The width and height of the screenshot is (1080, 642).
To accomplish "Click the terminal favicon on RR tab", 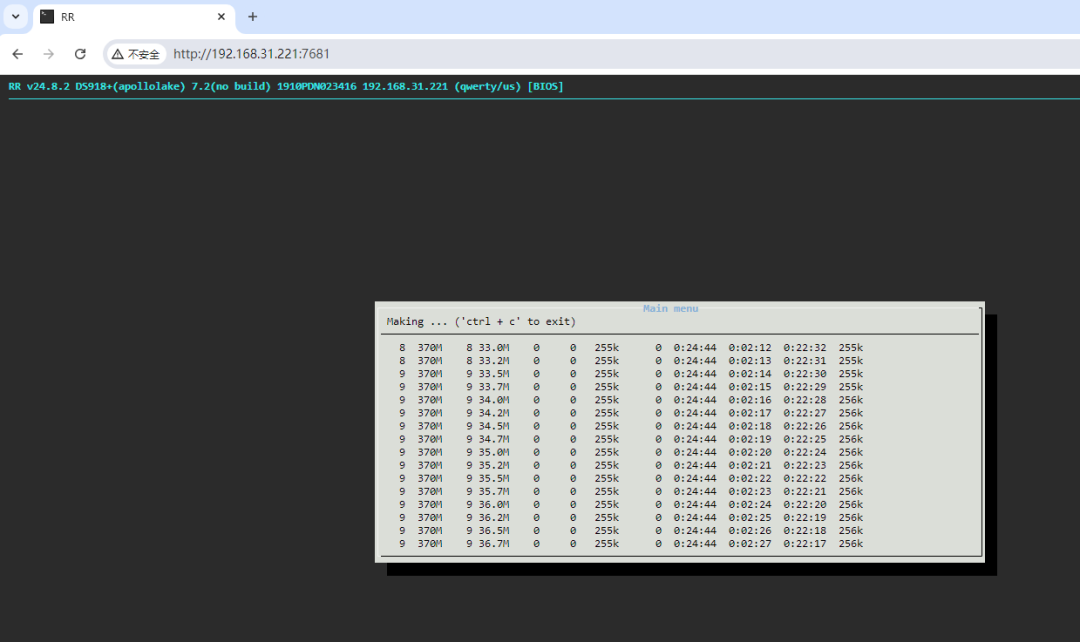I will (x=47, y=17).
